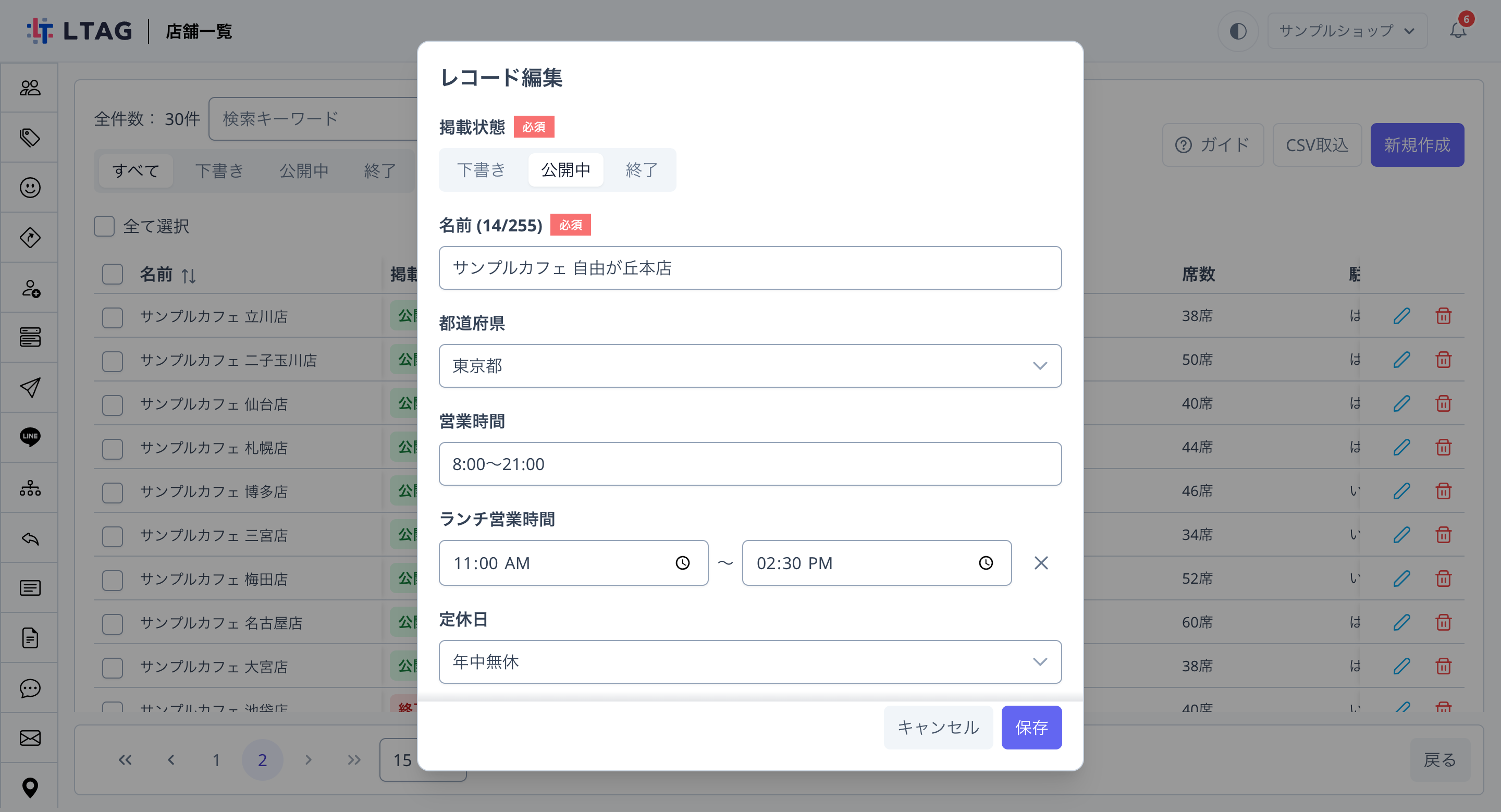This screenshot has width=1501, height=812.
Task: Click the 保存 button
Action: click(x=1031, y=727)
